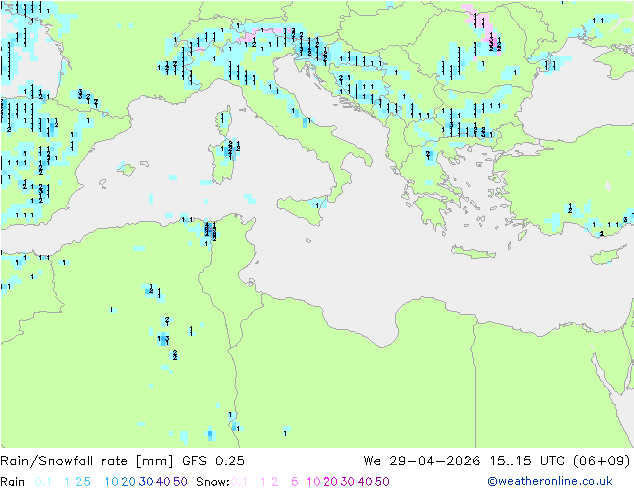Click the island of Corsica on the map
This screenshot has height=490, width=634.
pos(224,121)
